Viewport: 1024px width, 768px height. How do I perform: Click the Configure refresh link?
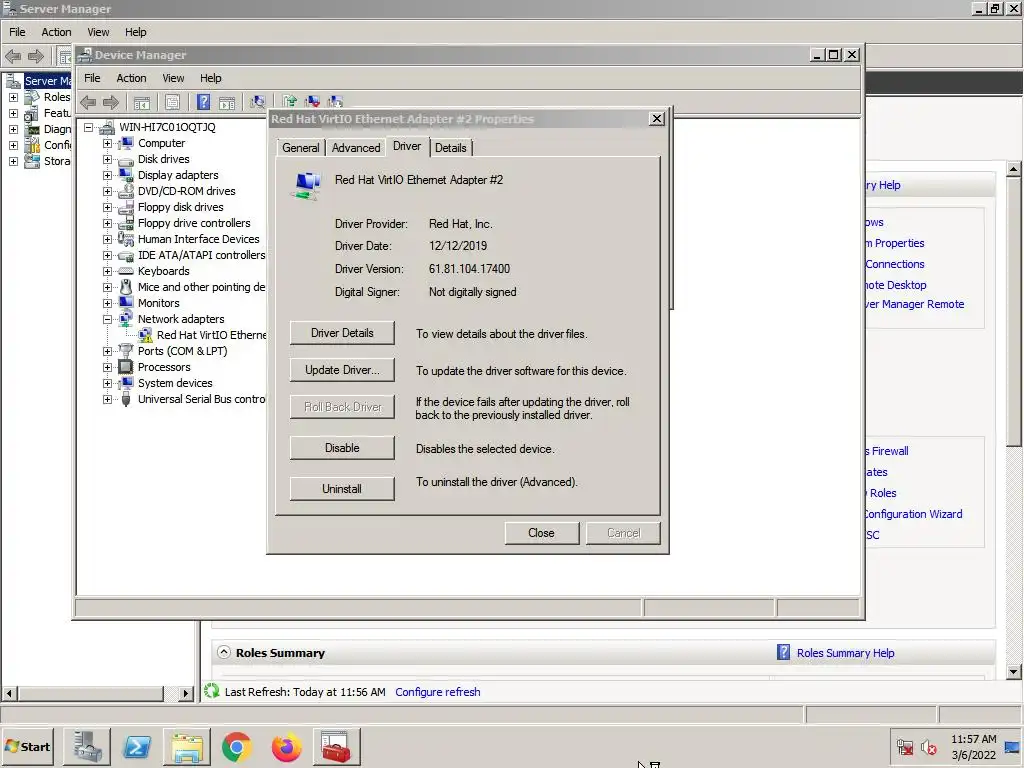click(438, 692)
